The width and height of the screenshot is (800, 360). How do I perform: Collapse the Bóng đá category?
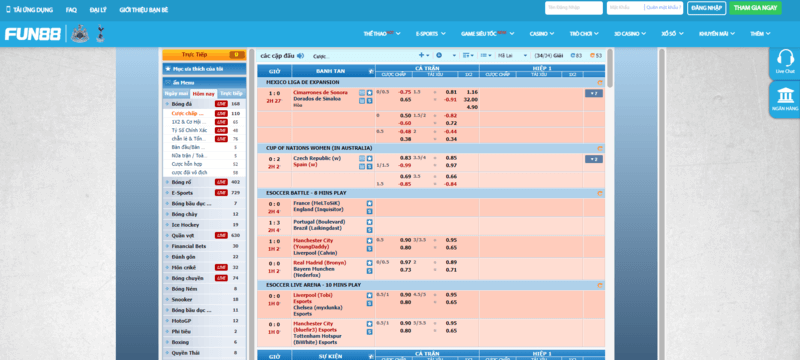(x=204, y=104)
